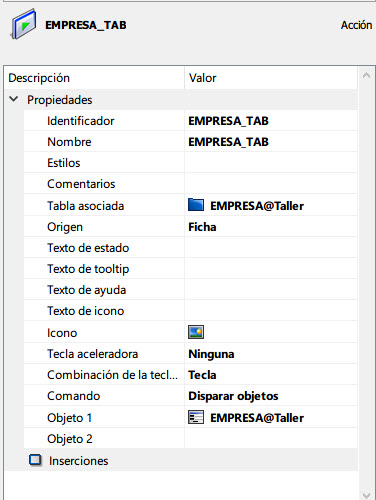376x500 pixels.
Task: Select the Comentarios property label
Action: pyautogui.click(x=81, y=184)
